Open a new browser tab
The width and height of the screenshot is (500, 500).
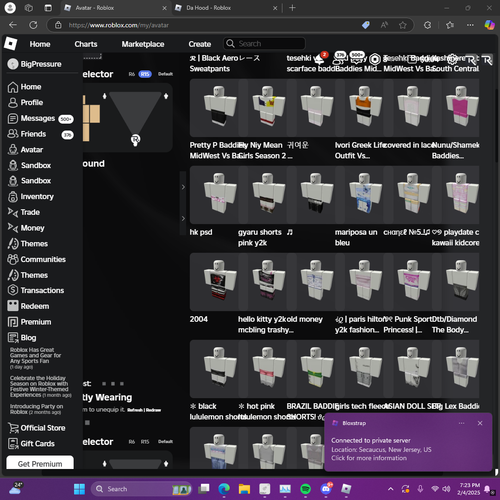click(292, 8)
